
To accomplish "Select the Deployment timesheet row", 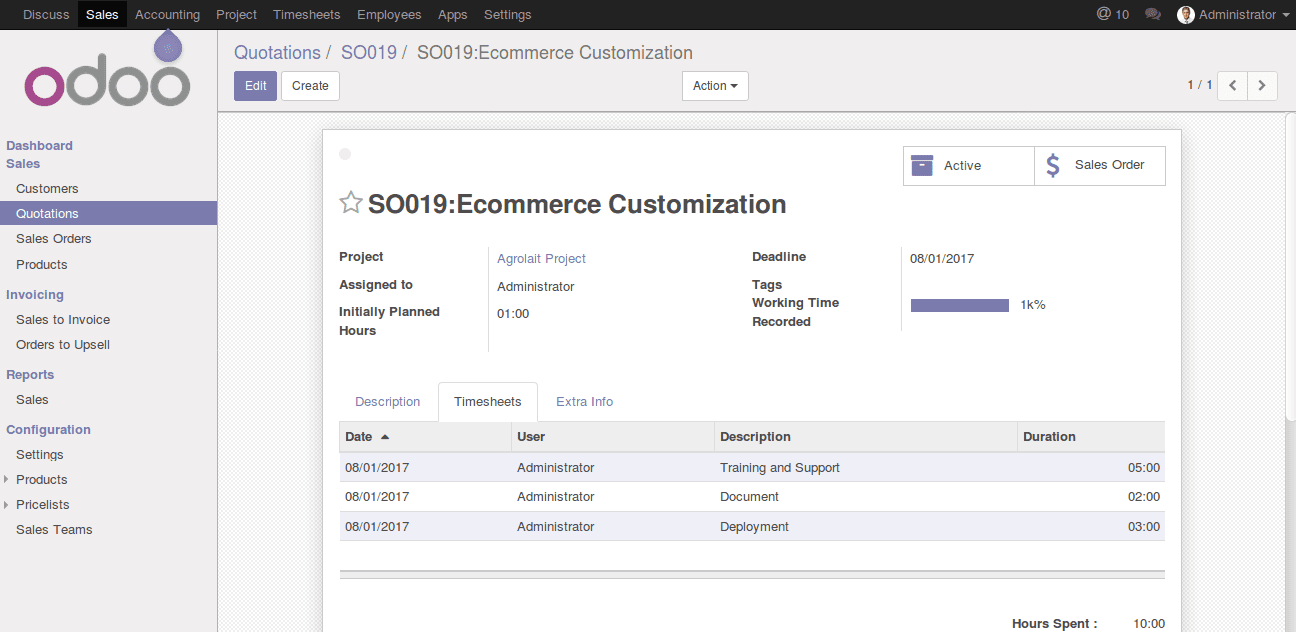I will pos(752,527).
